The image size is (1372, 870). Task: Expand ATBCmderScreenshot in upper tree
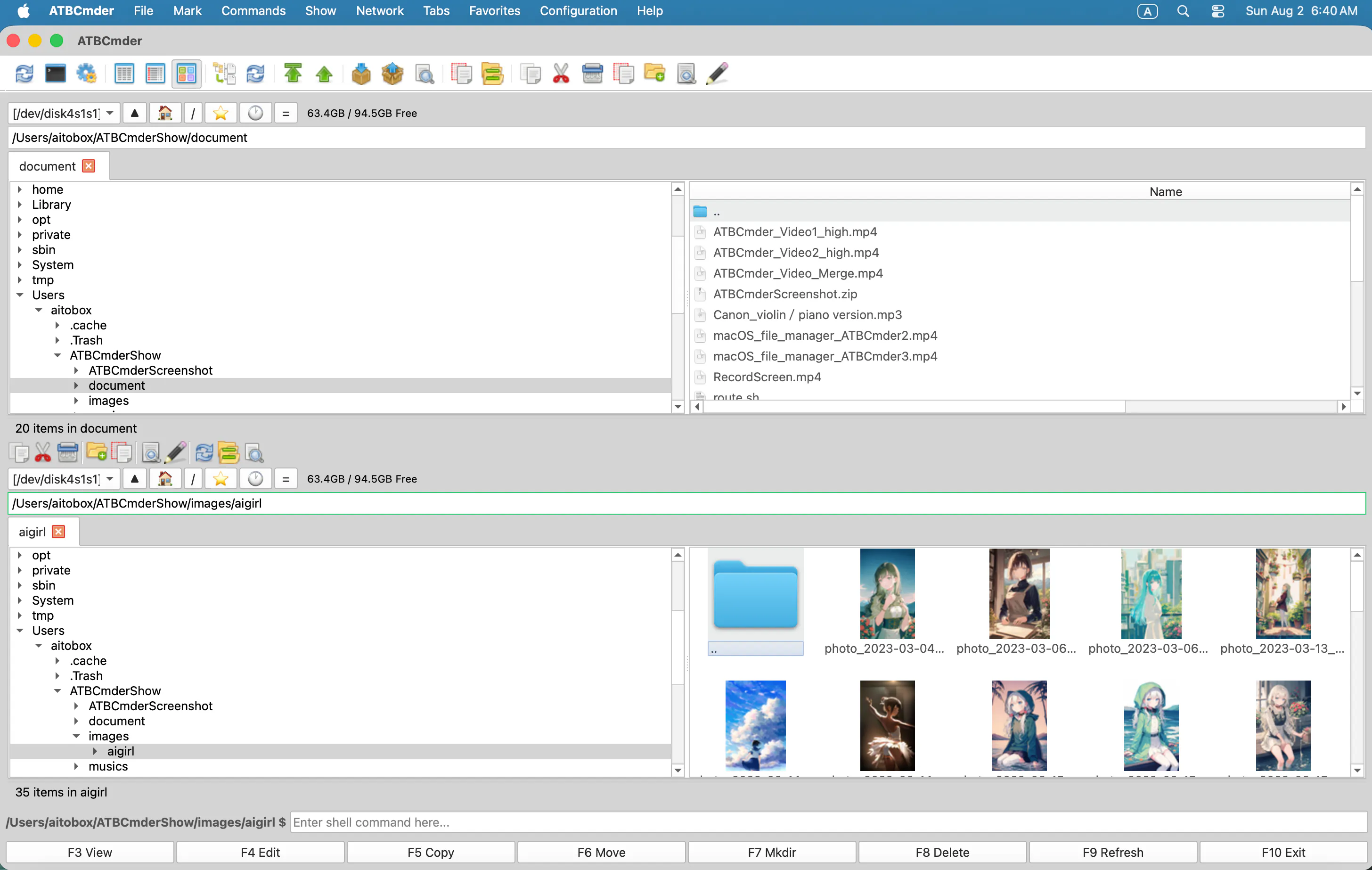click(x=76, y=370)
